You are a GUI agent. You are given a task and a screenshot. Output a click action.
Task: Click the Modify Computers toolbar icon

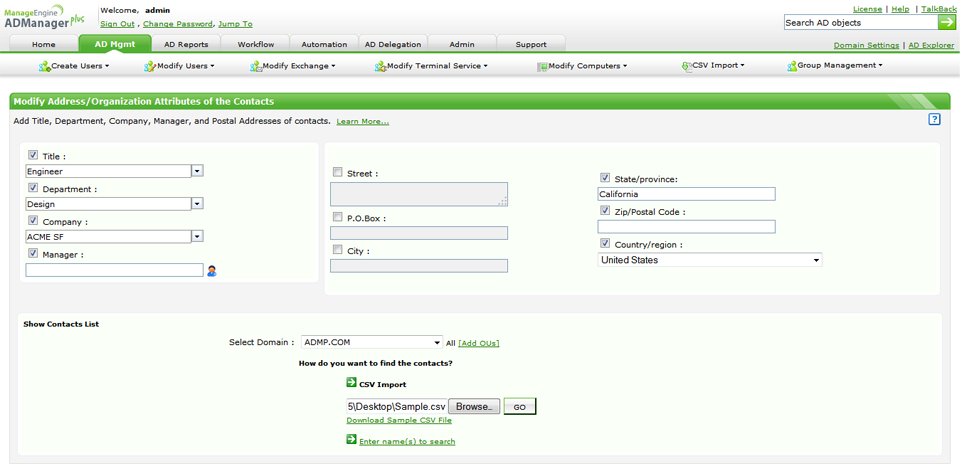click(542, 66)
